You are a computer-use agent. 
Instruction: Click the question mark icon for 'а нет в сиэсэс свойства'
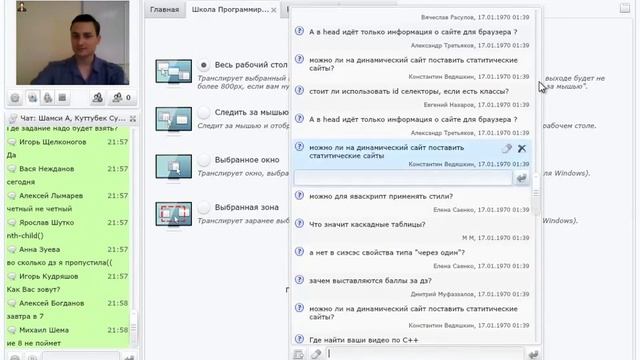click(299, 252)
